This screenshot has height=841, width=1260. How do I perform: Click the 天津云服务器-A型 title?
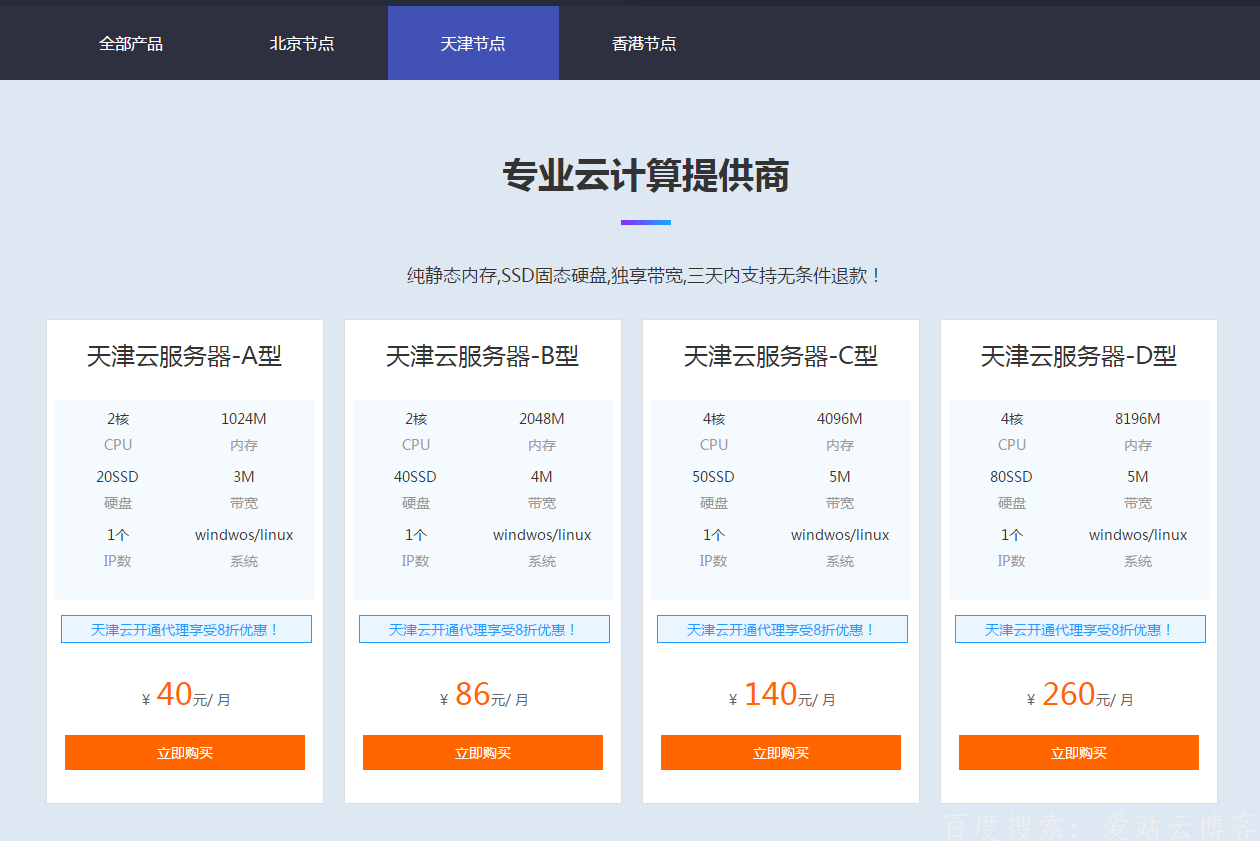[185, 356]
